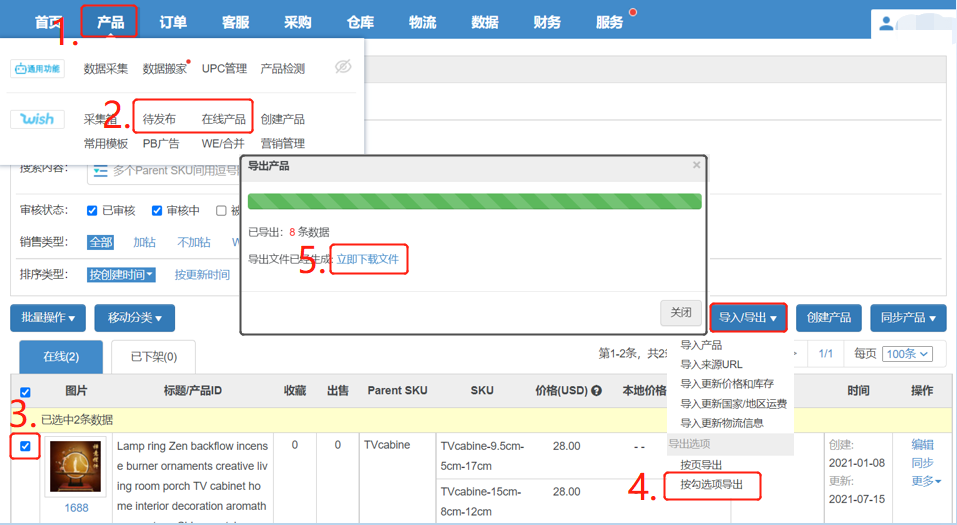
Task: Sort by 按更新时间
Action: [x=202, y=275]
